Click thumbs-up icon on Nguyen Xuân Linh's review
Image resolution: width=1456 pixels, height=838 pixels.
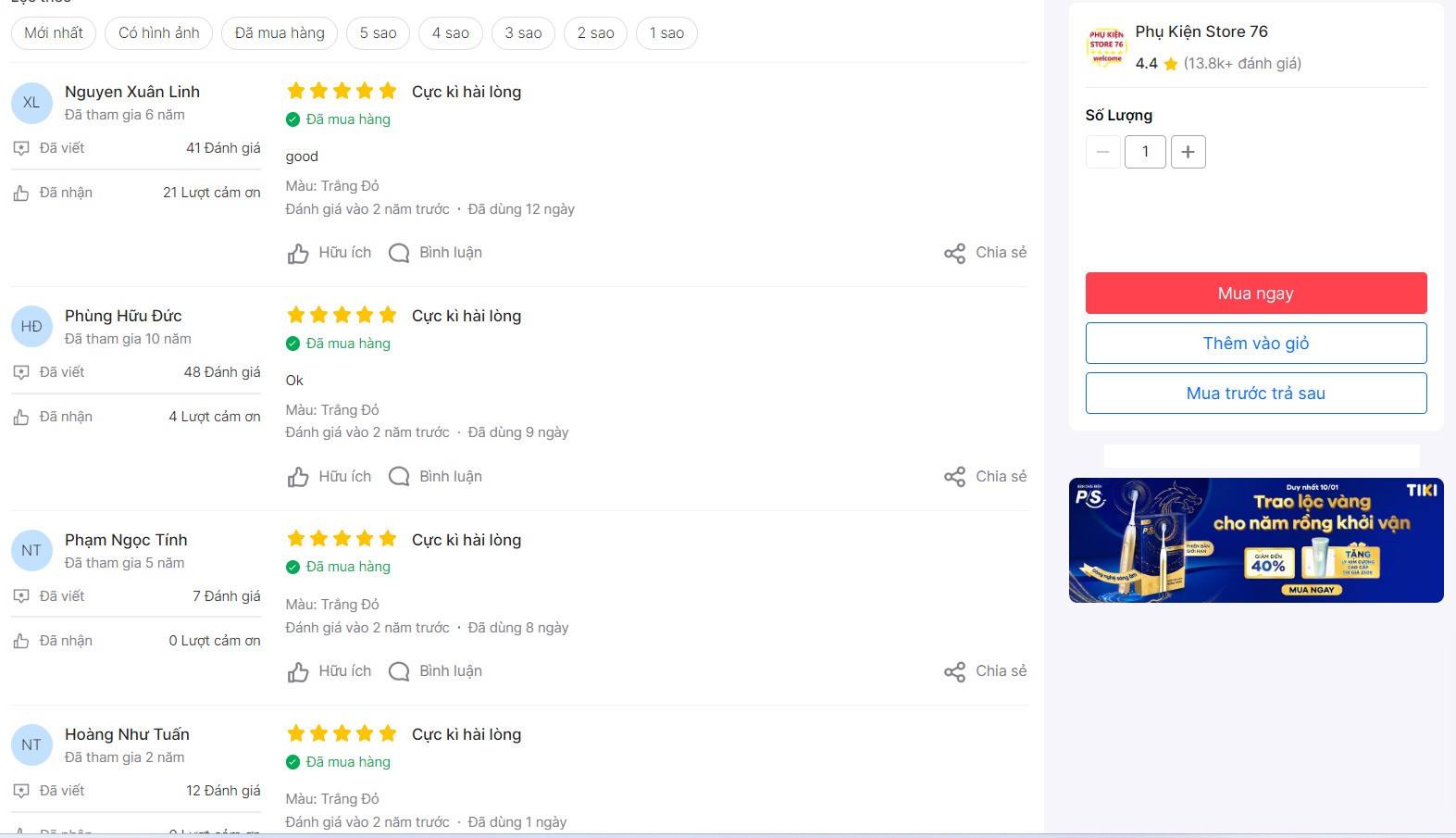pos(298,254)
